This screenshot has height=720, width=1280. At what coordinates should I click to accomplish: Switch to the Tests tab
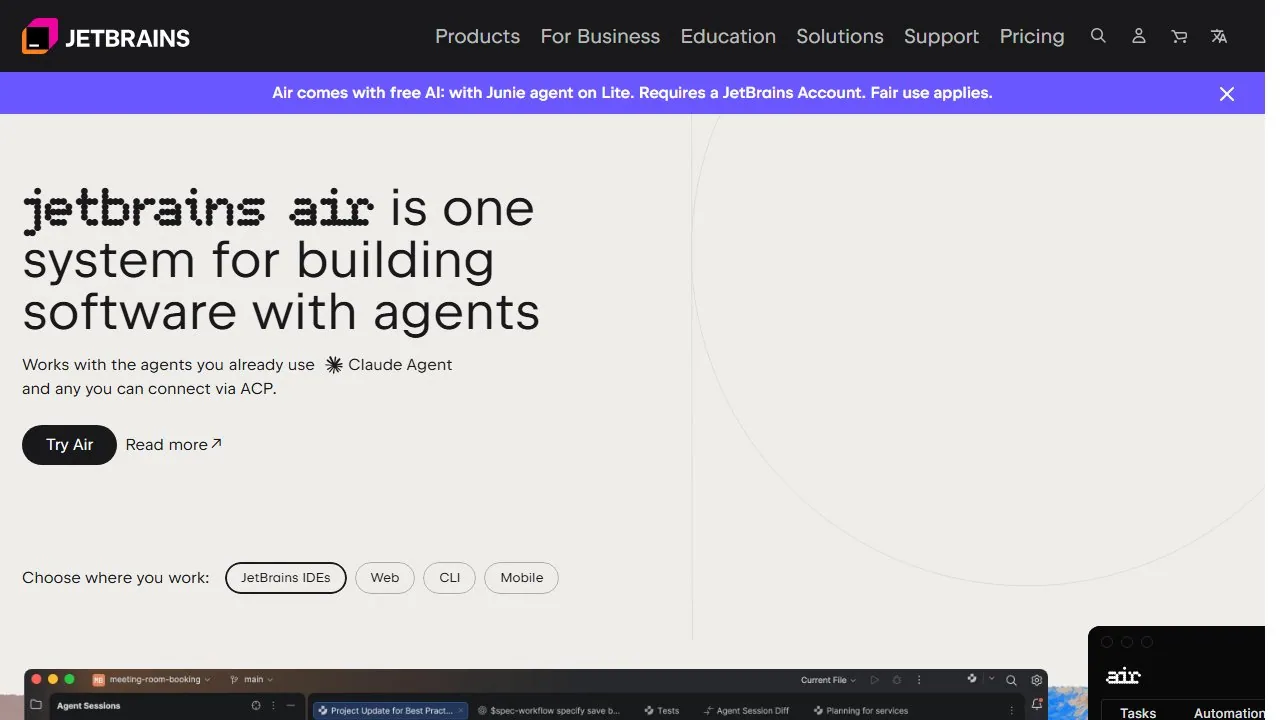[662, 710]
